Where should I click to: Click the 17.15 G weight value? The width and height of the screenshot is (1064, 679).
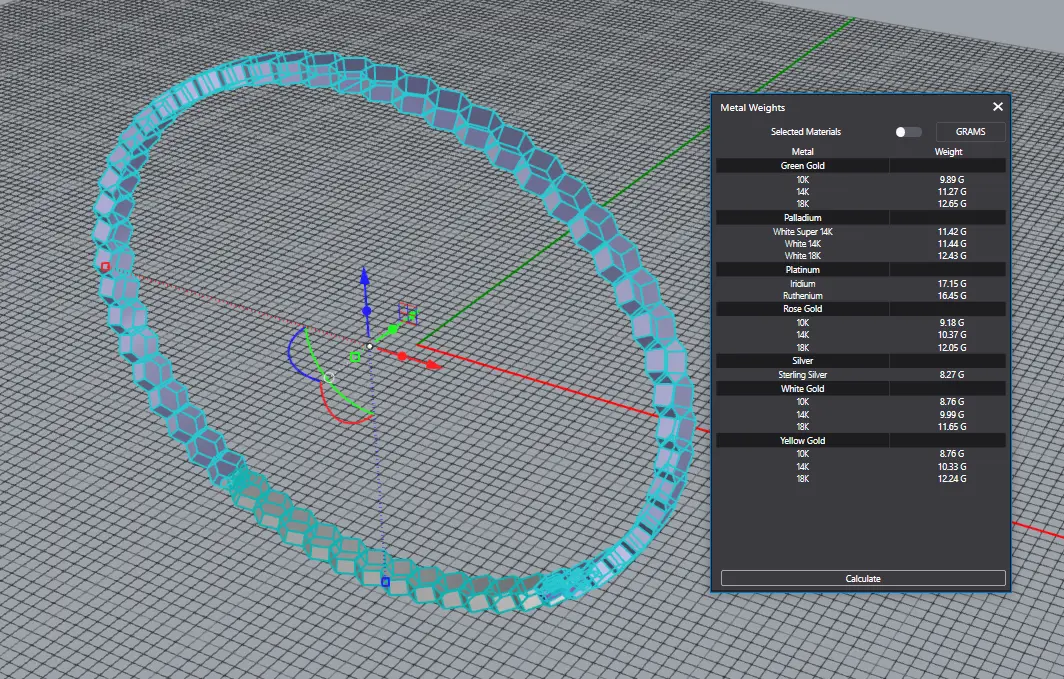[951, 284]
